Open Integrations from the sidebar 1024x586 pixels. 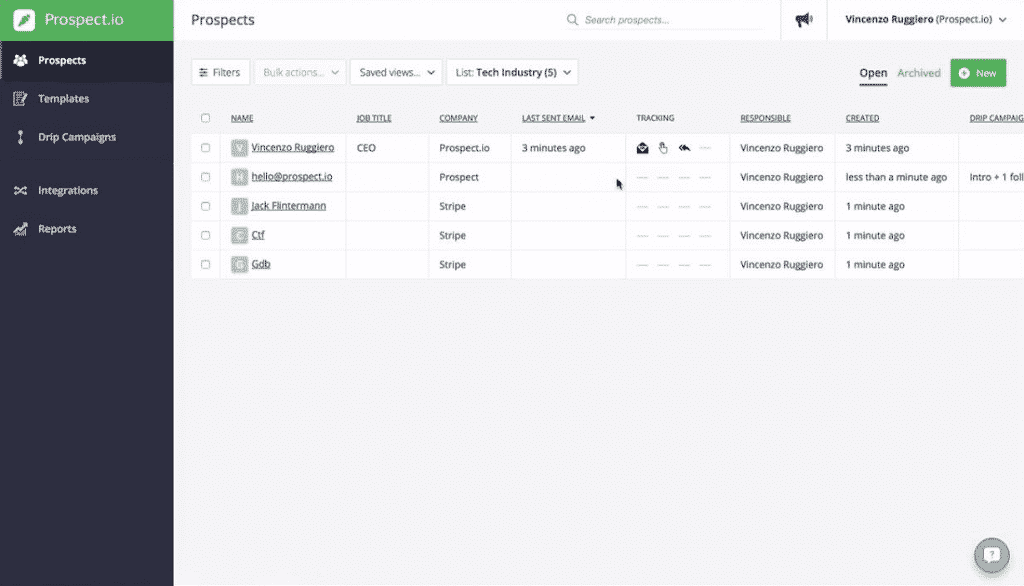(x=68, y=190)
